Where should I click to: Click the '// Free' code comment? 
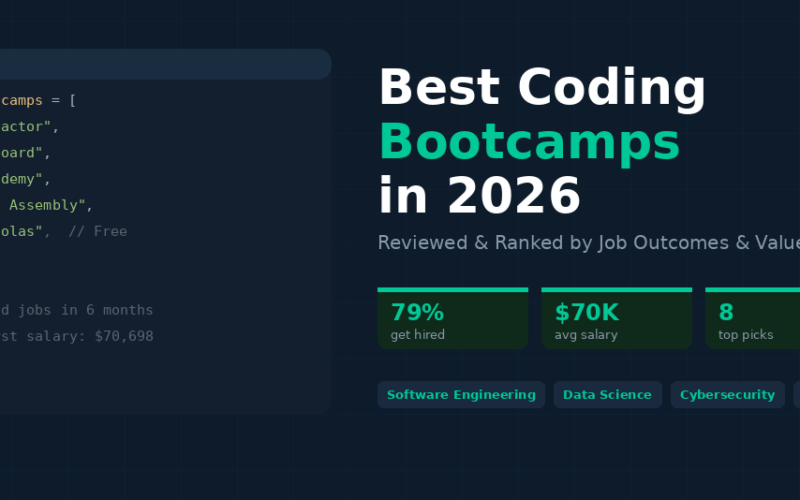(x=97, y=231)
